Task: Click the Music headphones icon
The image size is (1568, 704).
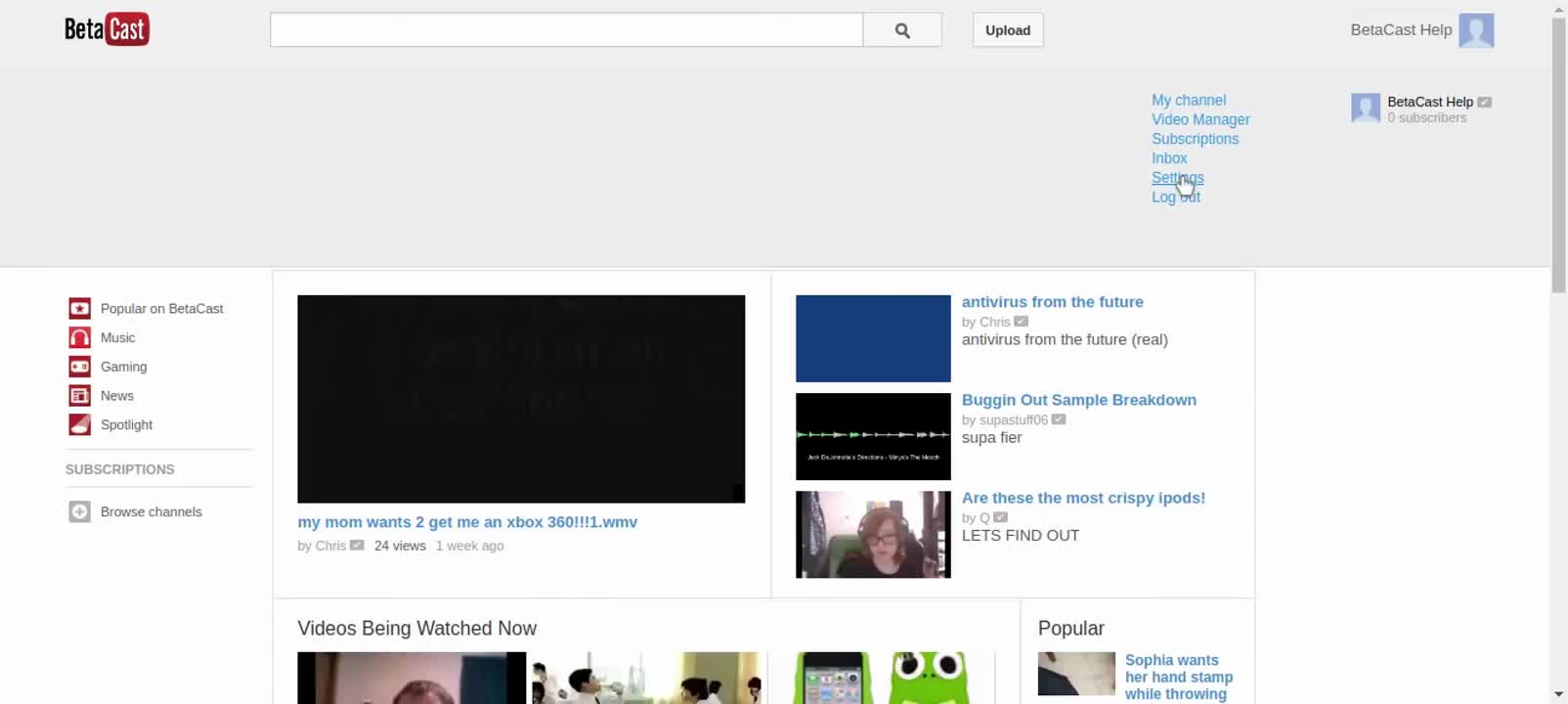Action: (79, 338)
